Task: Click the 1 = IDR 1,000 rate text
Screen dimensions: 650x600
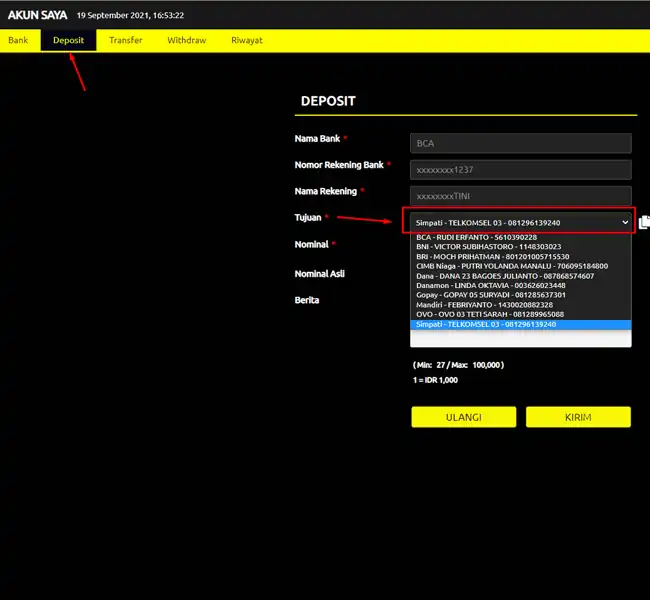Action: pyautogui.click(x=435, y=380)
